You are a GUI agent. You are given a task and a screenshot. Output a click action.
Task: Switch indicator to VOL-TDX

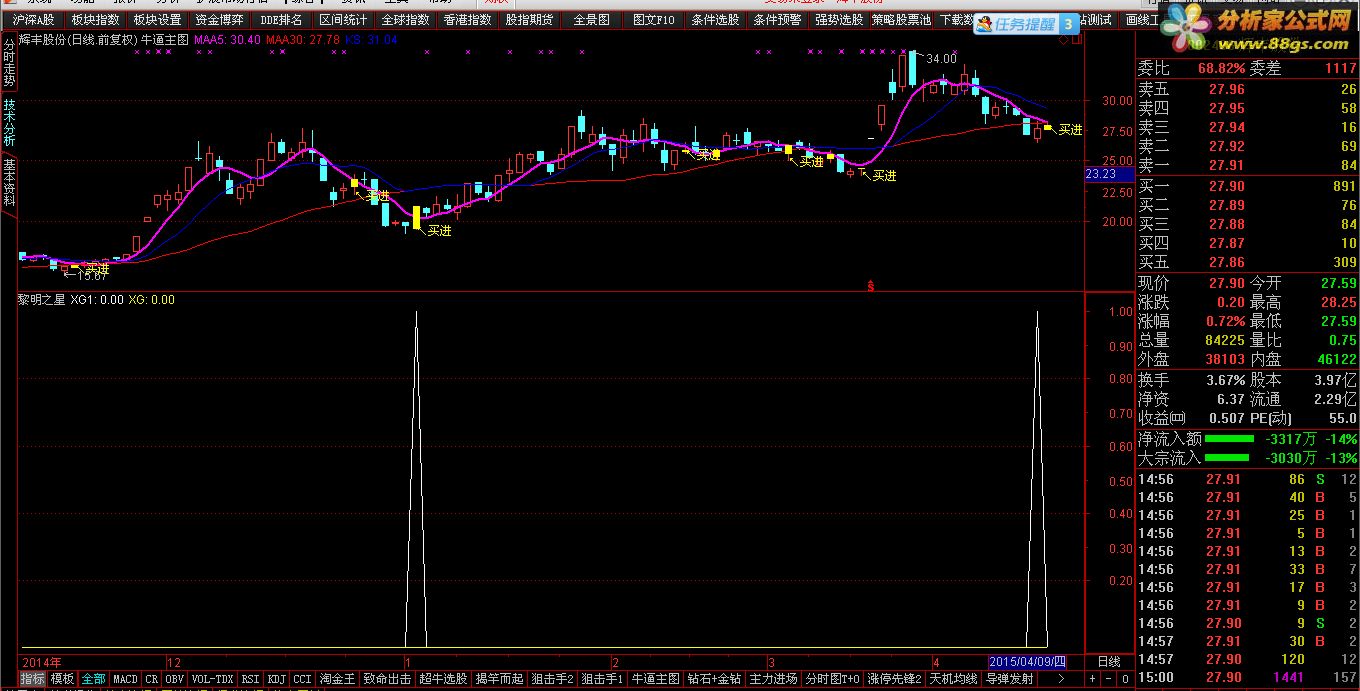tap(212, 679)
